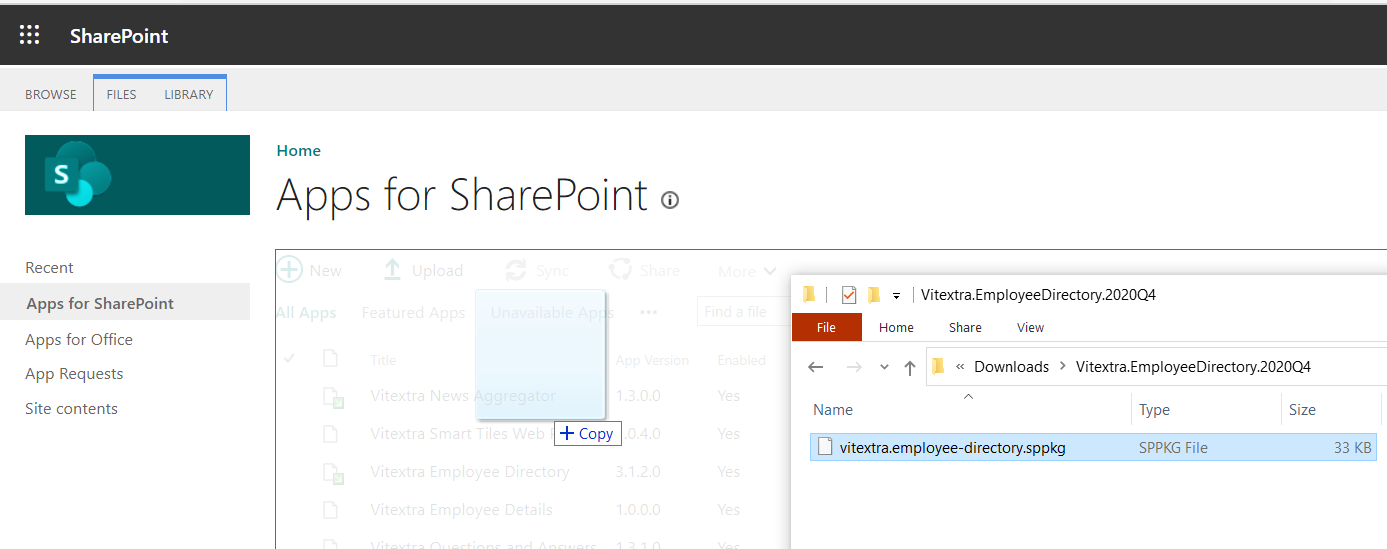Click the Forward arrow in File Explorer
Viewport: 1387px width, 549px height.
853,367
